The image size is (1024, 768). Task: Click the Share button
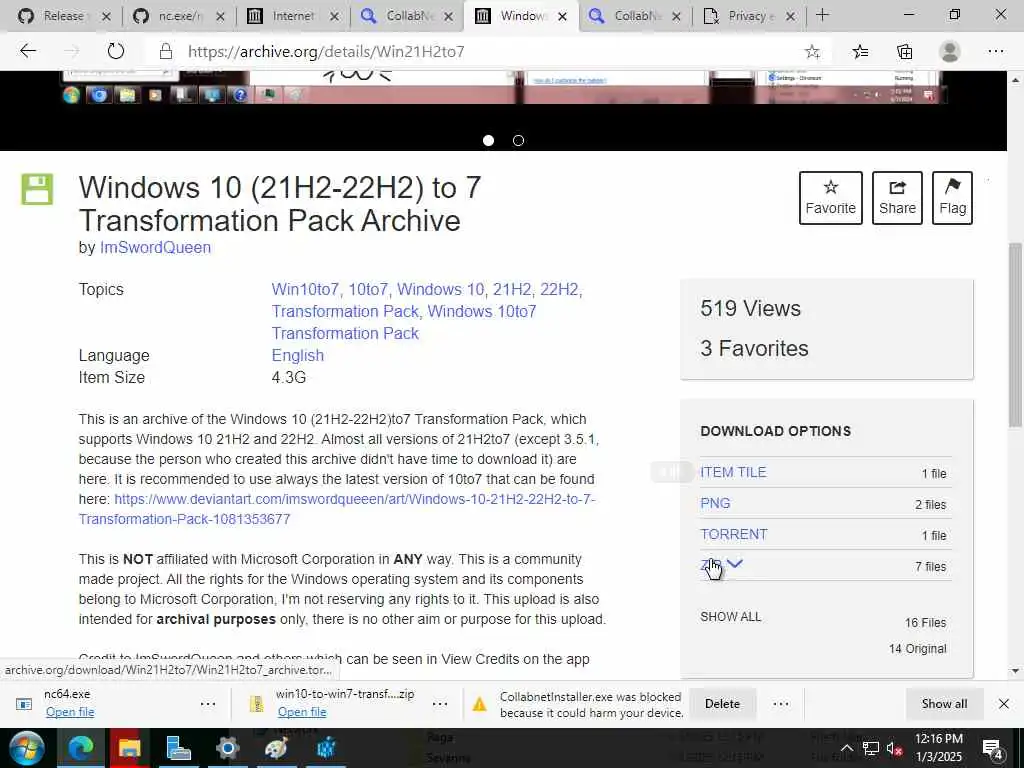point(897,198)
